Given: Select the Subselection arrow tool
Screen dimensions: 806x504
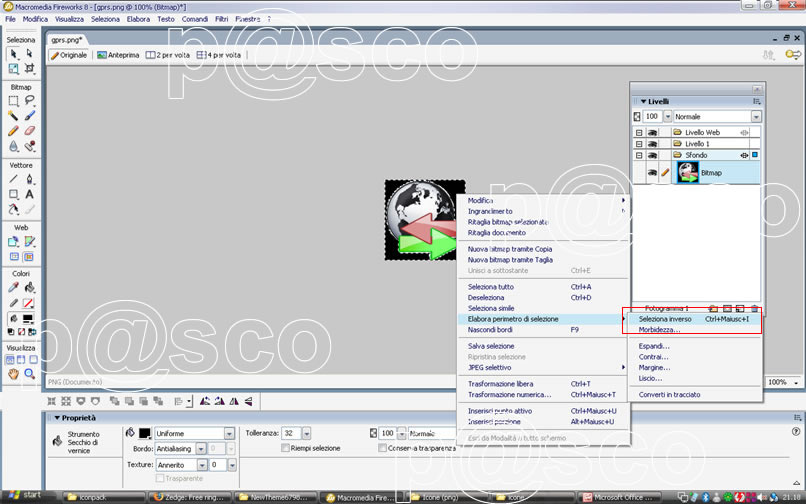Looking at the screenshot, I should (29, 53).
